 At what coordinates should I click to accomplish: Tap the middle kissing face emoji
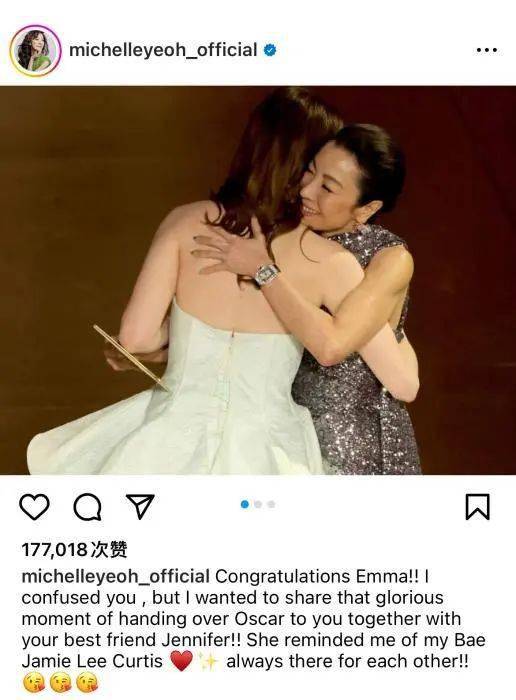click(x=60, y=683)
